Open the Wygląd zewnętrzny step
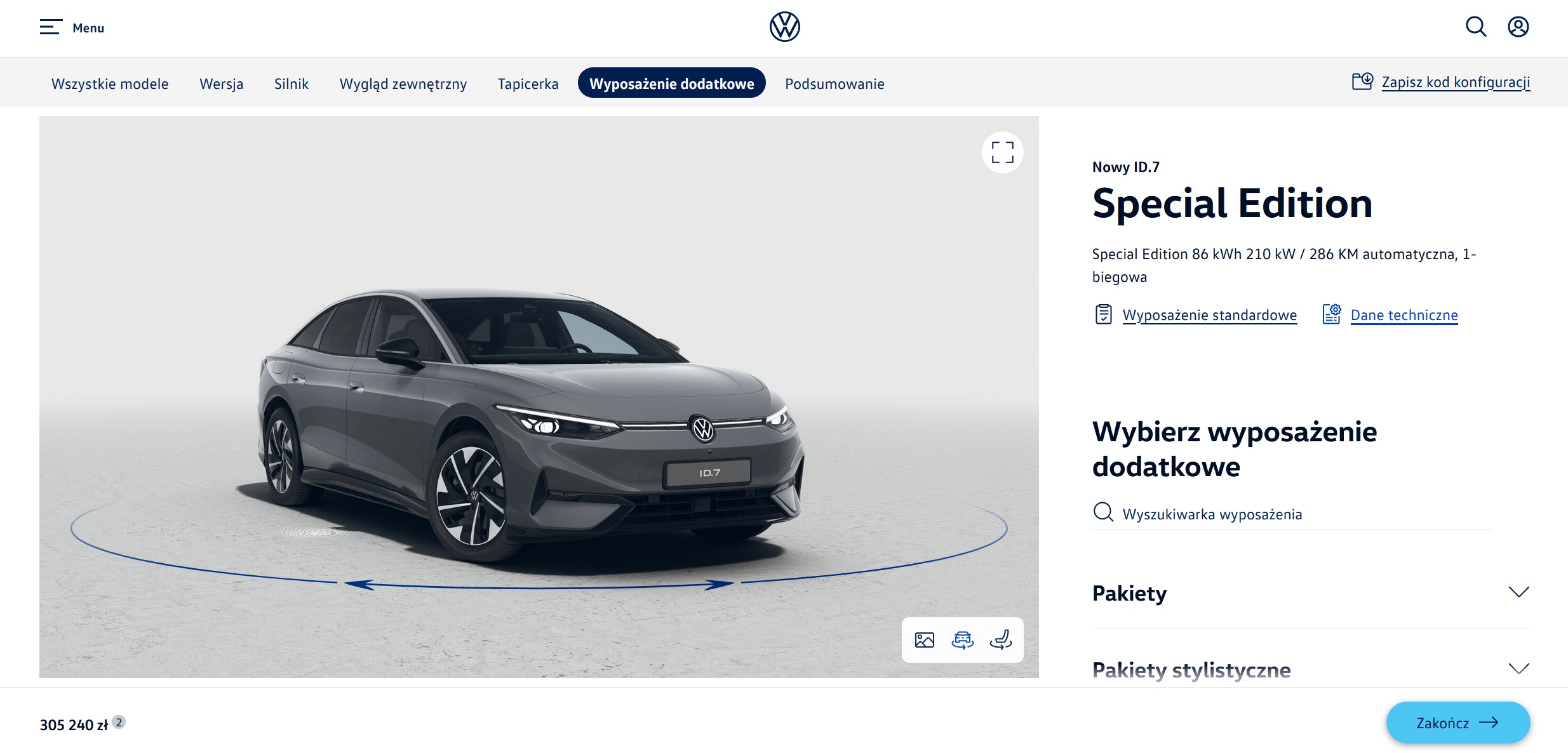Screen dimensions: 1568x753 pyautogui.click(x=403, y=83)
